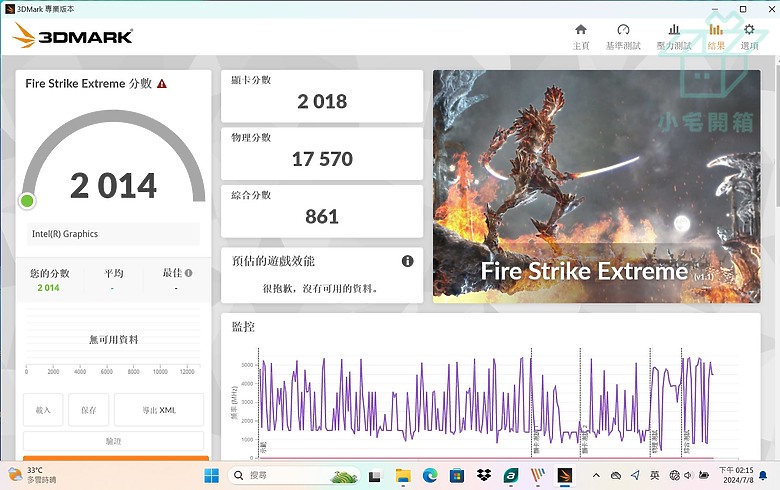Open the 選項 options section

[x=749, y=37]
